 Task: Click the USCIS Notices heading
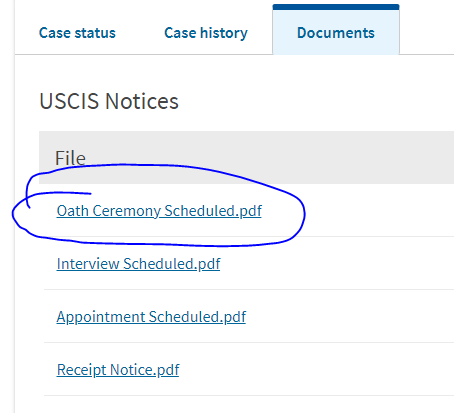click(x=109, y=101)
